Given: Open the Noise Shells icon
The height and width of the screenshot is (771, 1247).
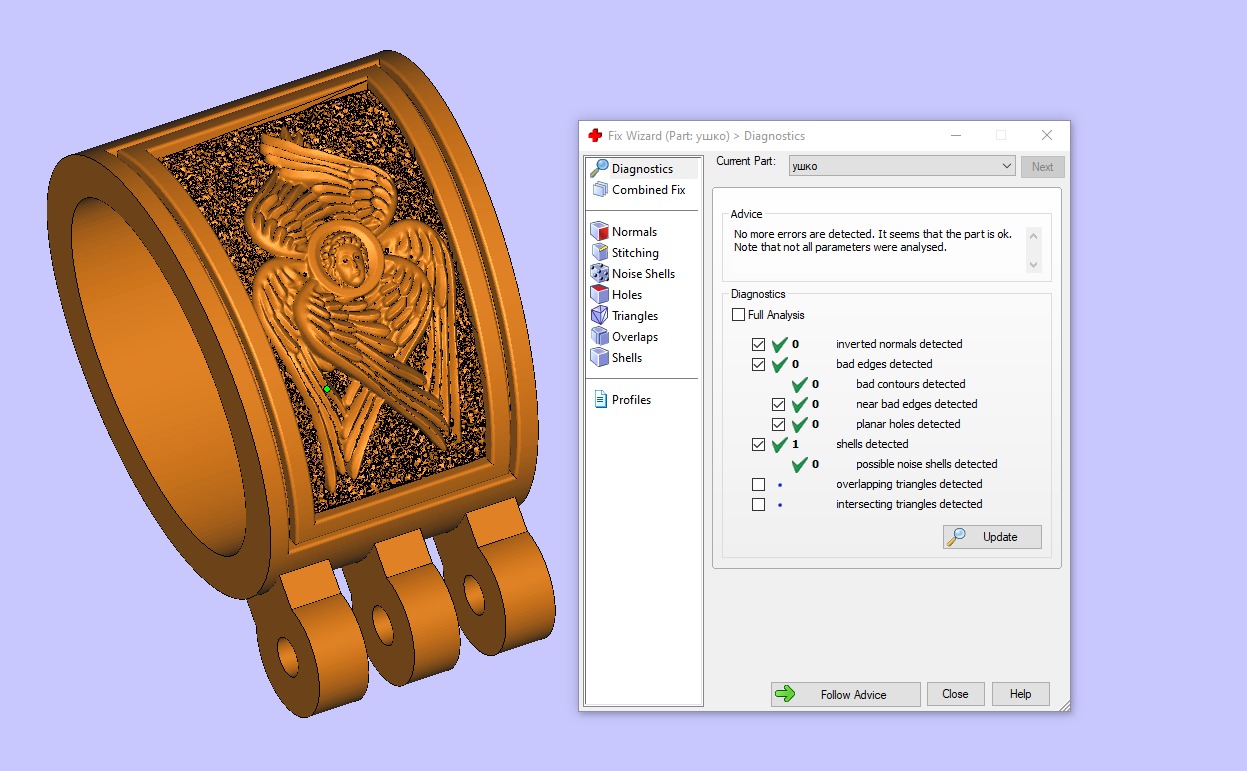Looking at the screenshot, I should 599,273.
